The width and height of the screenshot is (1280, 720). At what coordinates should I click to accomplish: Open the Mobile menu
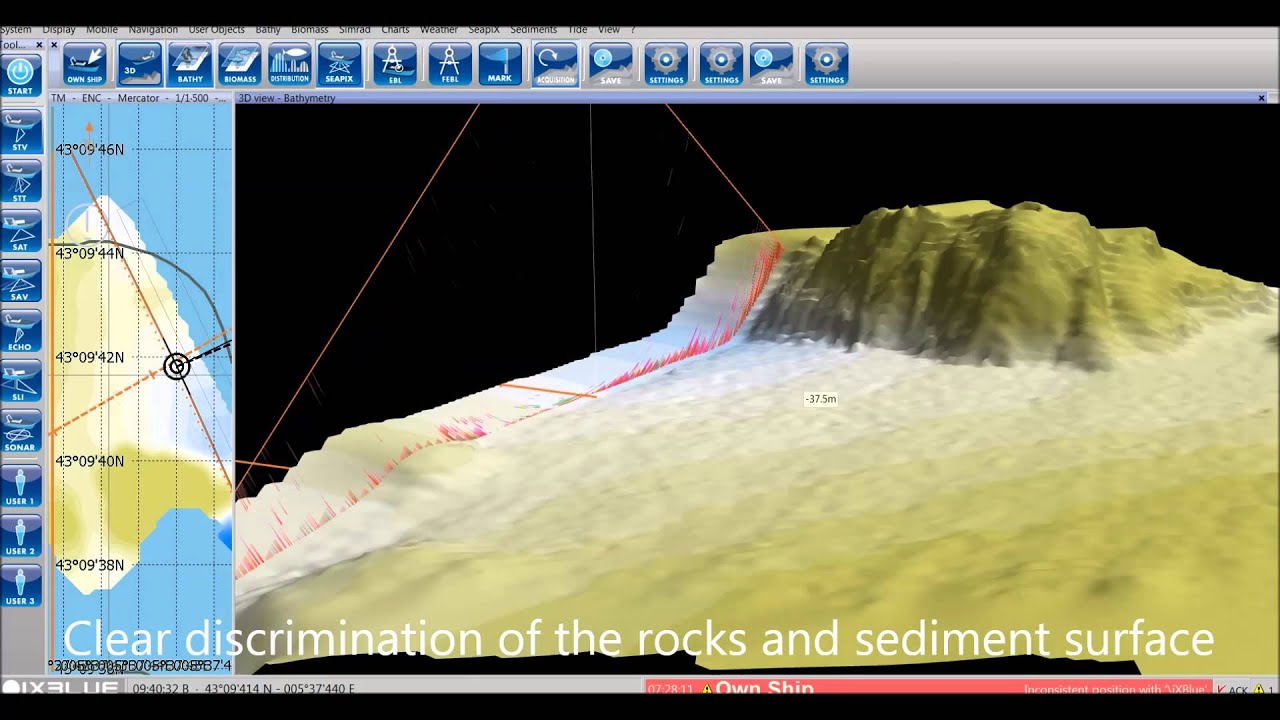[102, 30]
